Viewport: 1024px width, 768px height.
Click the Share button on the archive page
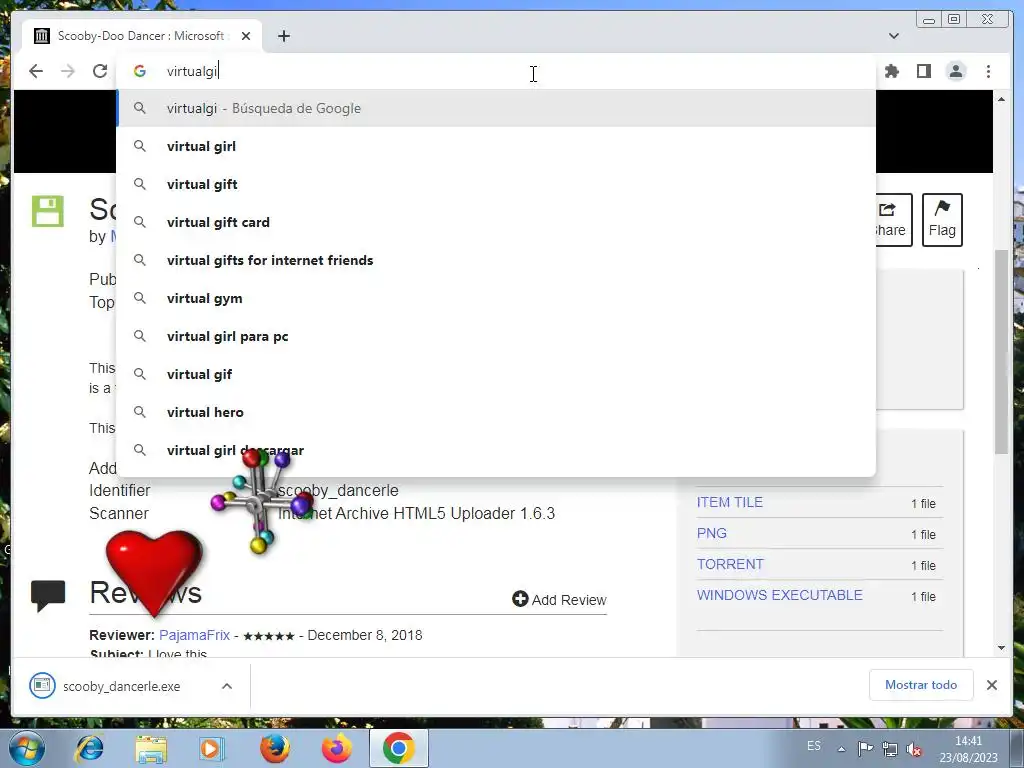(x=893, y=219)
